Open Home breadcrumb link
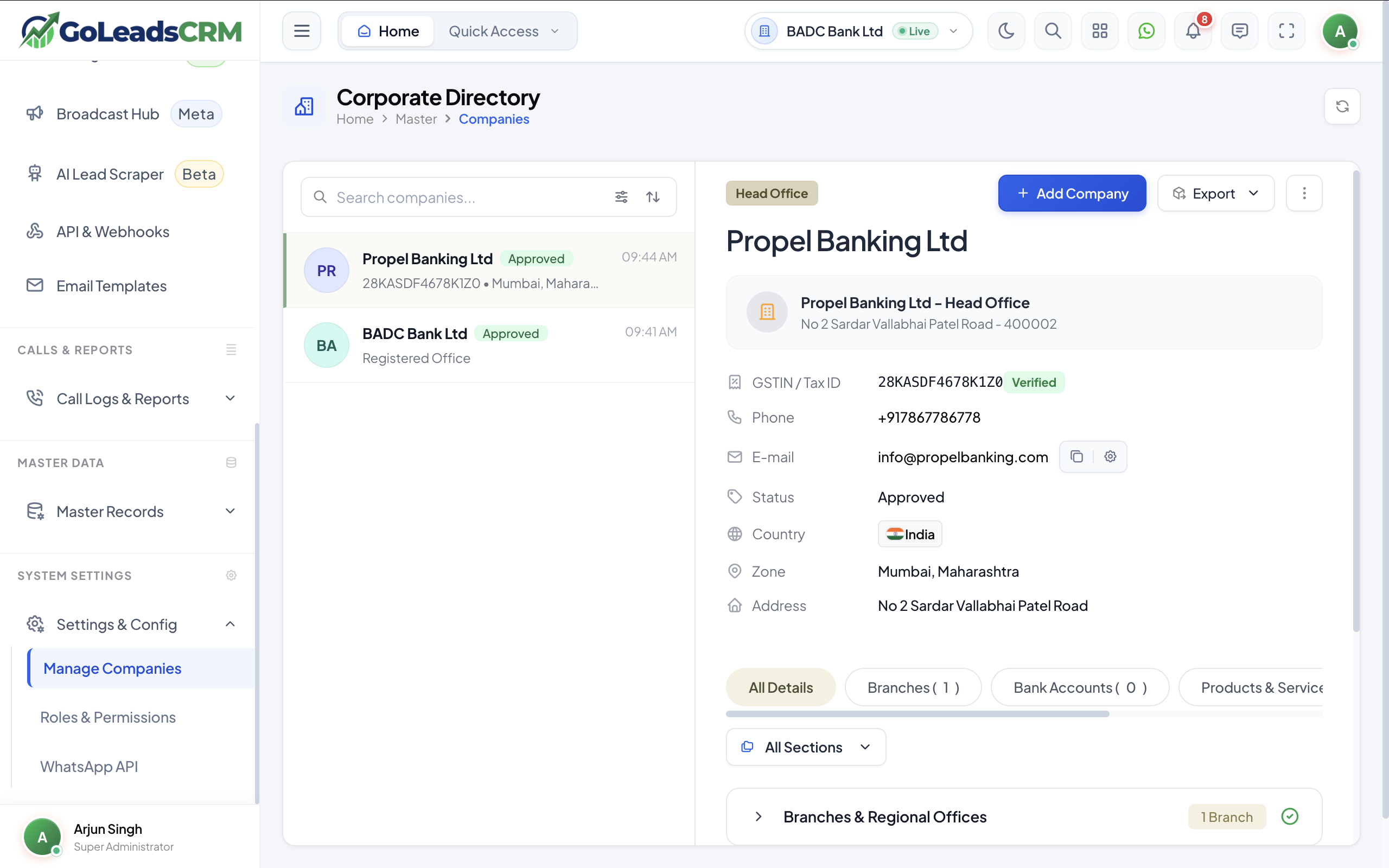This screenshot has width=1389, height=868. (x=354, y=119)
